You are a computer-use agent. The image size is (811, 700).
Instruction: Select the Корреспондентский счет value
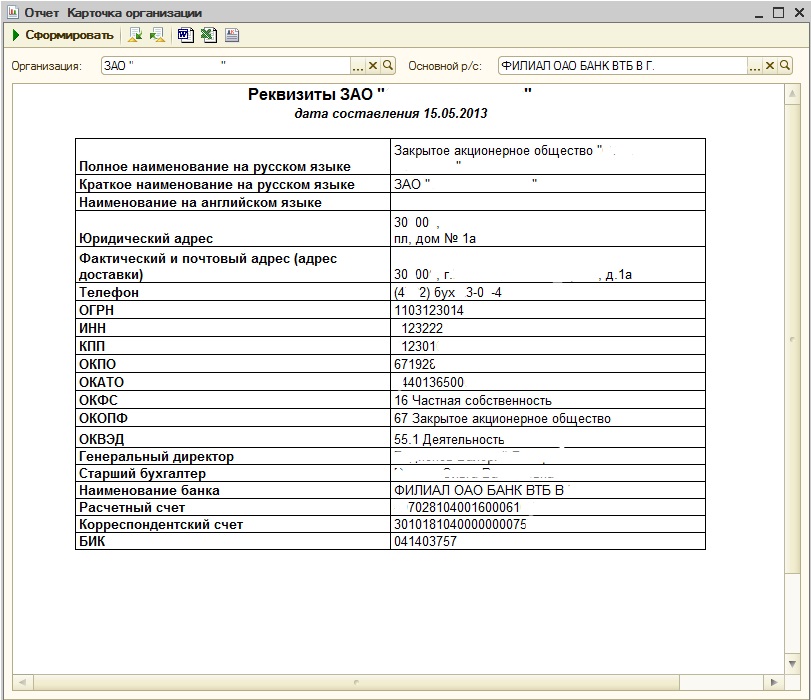[460, 525]
